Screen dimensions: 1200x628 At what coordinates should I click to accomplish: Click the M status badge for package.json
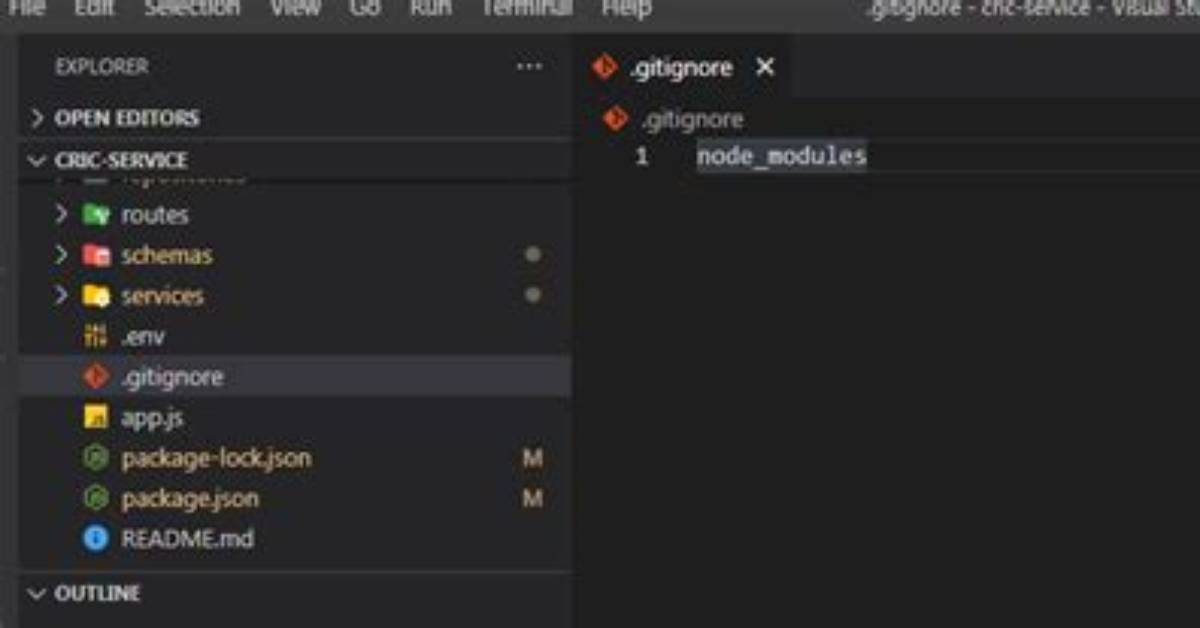(x=533, y=498)
